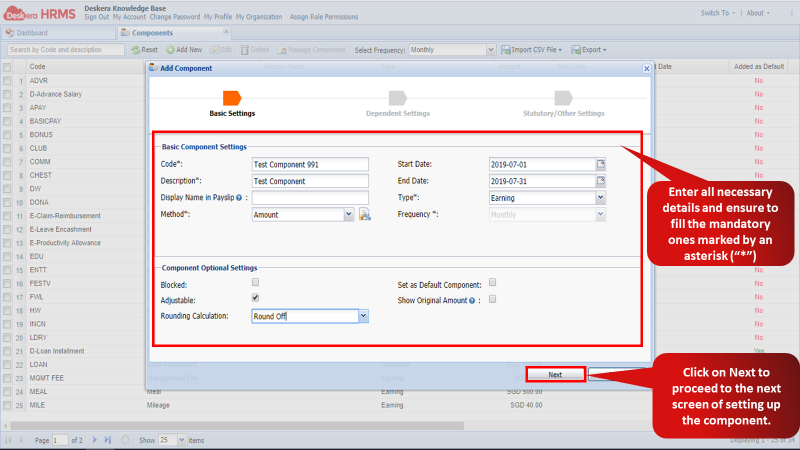The width and height of the screenshot is (800, 450).
Task: Click the Code input field
Action: click(310, 164)
